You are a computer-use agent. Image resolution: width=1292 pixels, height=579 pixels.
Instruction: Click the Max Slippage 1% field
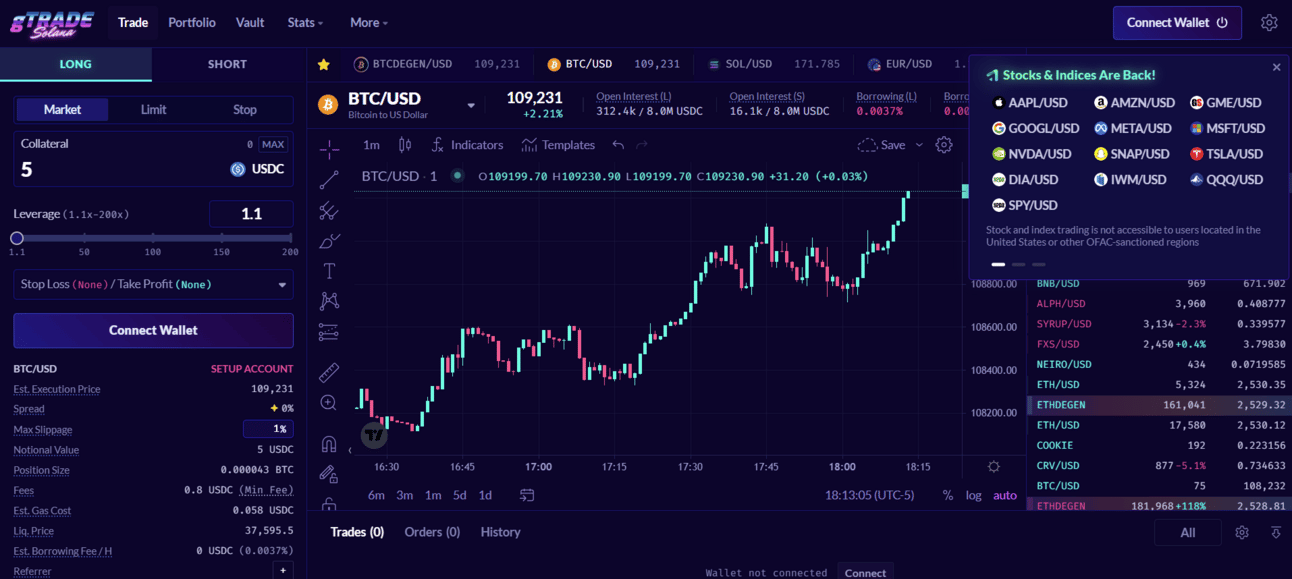268,429
